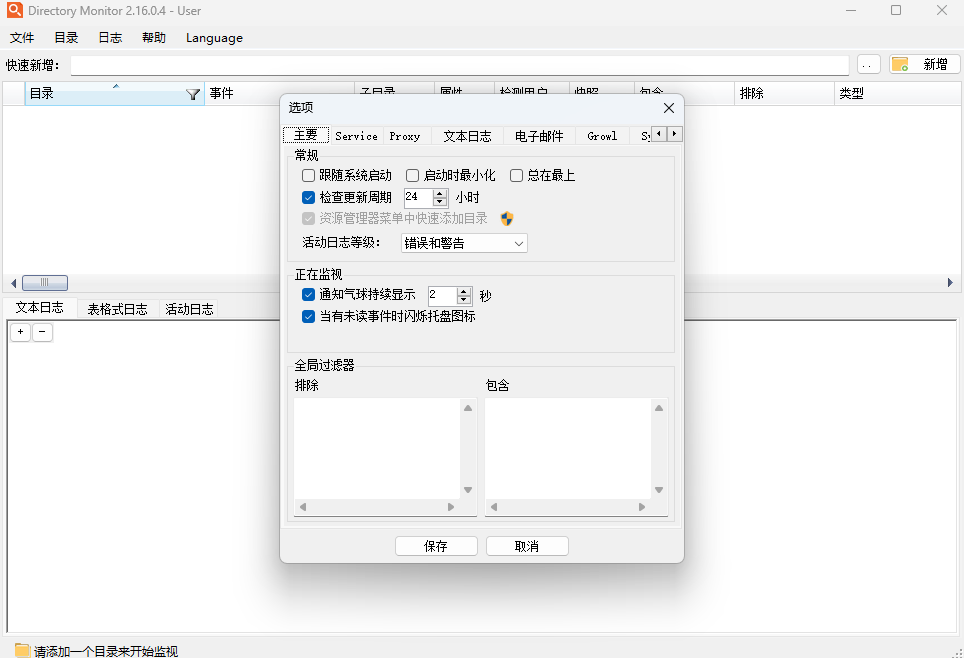Click the 包含 filter text area

click(x=568, y=448)
